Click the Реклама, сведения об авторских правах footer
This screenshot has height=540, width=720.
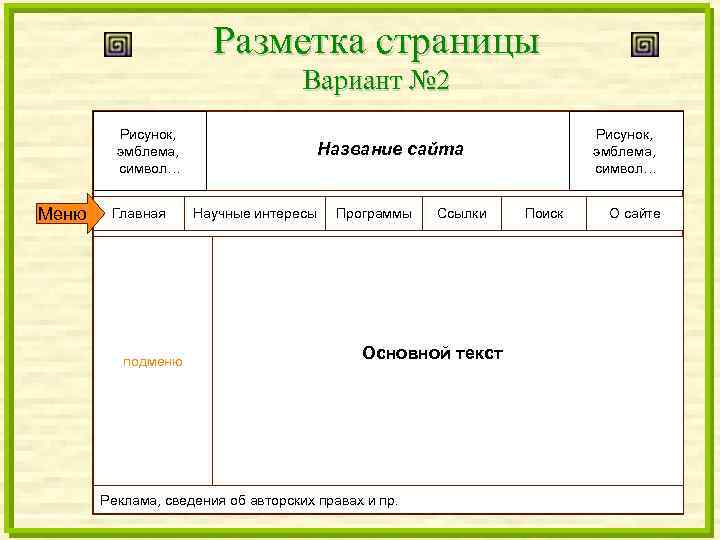pyautogui.click(x=388, y=500)
